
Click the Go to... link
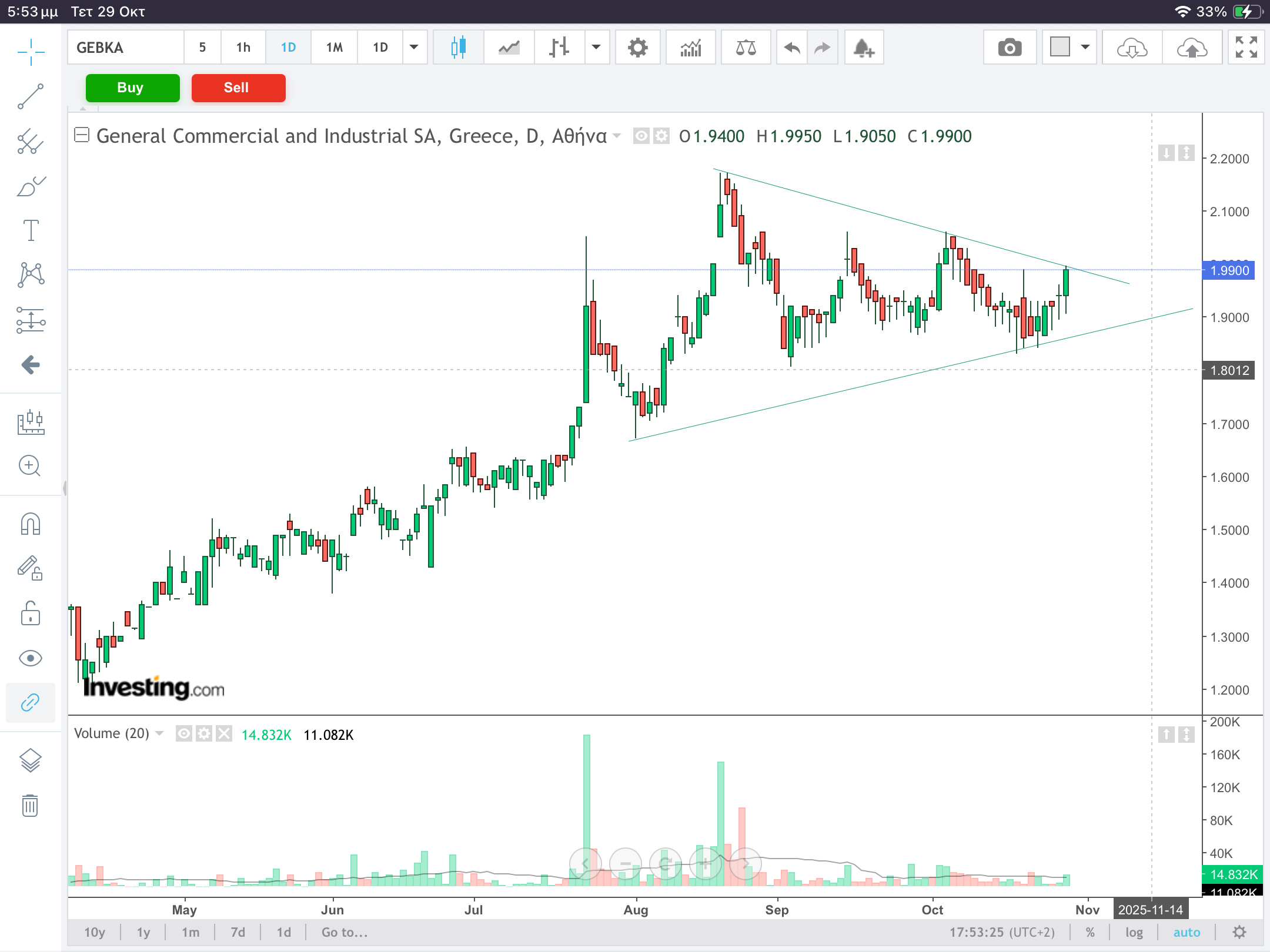[345, 932]
